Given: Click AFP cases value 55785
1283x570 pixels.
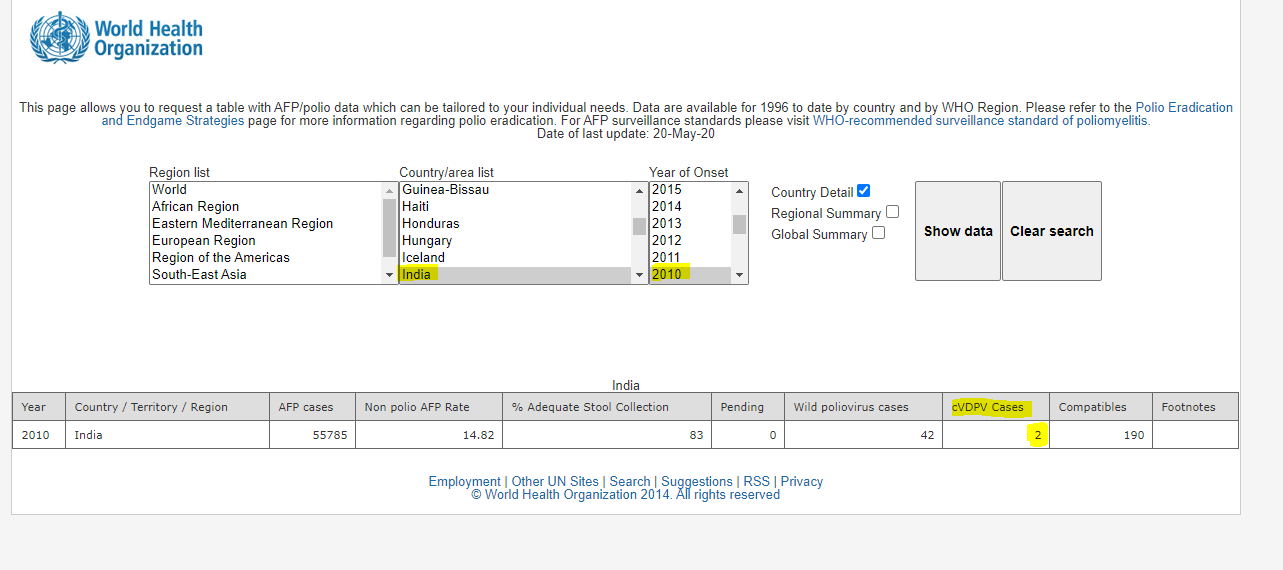Looking at the screenshot, I should coord(313,435).
